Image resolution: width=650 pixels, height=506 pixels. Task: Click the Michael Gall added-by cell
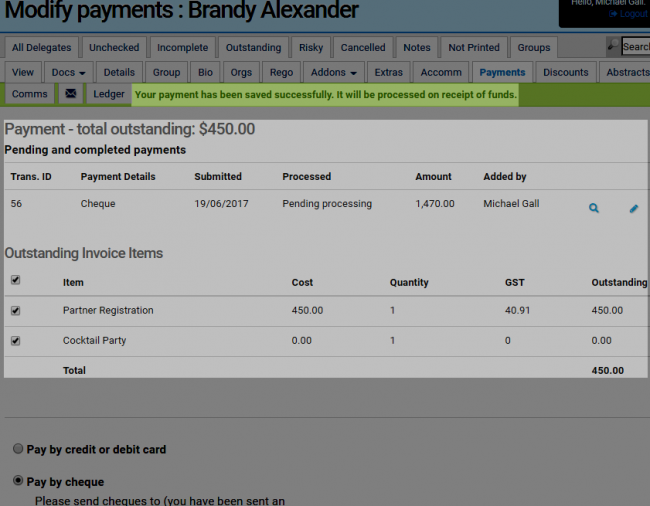click(x=511, y=203)
